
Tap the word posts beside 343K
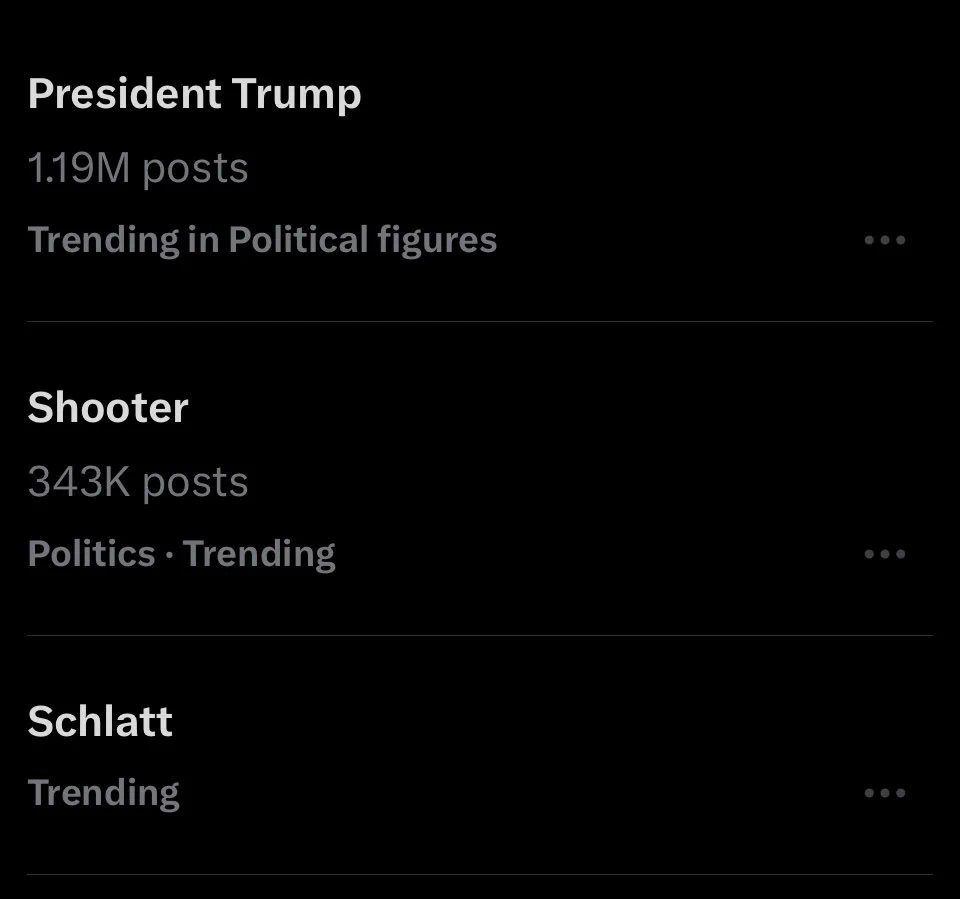pyautogui.click(x=195, y=483)
